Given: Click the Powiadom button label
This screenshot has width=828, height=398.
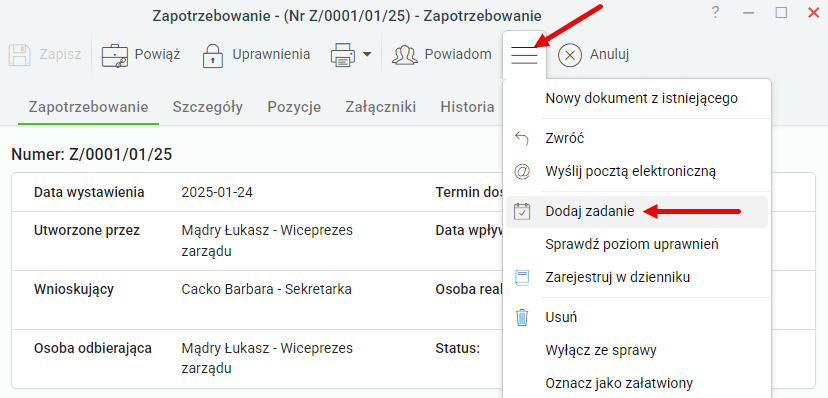Looking at the screenshot, I should [x=458, y=54].
